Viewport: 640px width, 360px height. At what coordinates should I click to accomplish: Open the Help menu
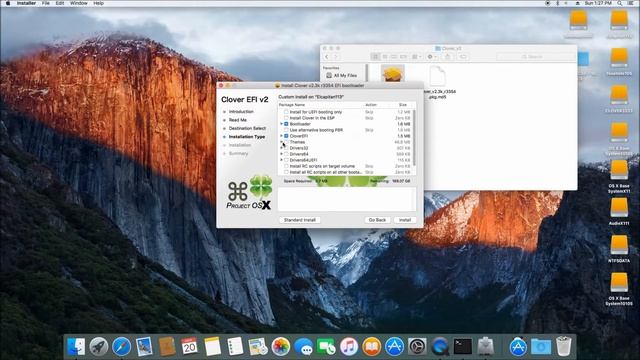coord(98,3)
